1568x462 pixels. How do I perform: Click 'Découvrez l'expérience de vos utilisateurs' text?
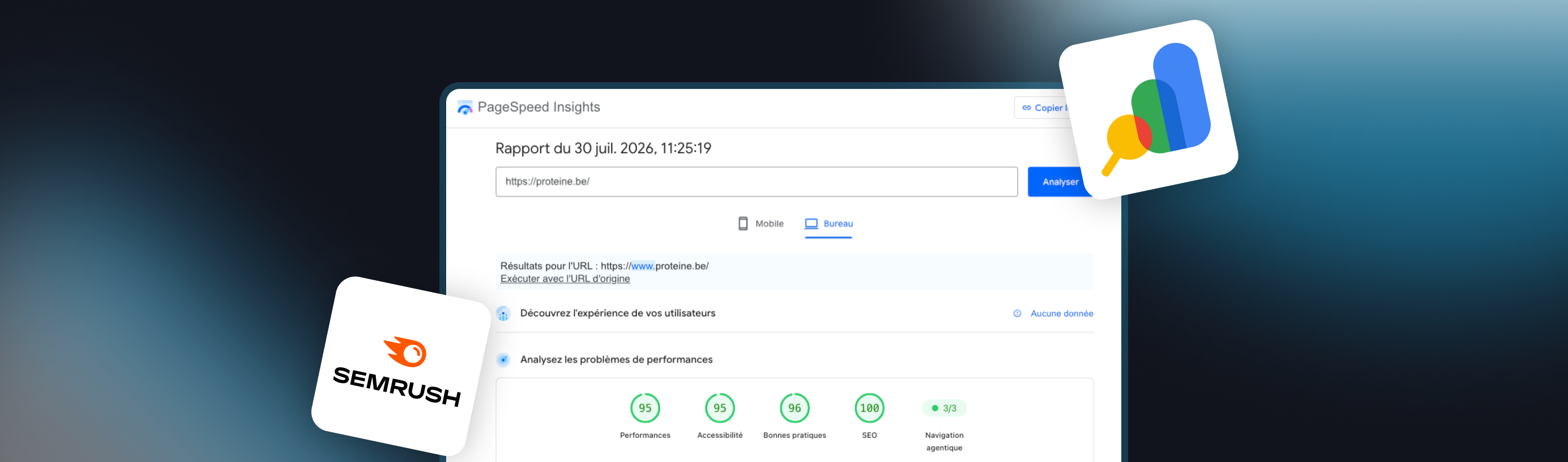click(618, 313)
